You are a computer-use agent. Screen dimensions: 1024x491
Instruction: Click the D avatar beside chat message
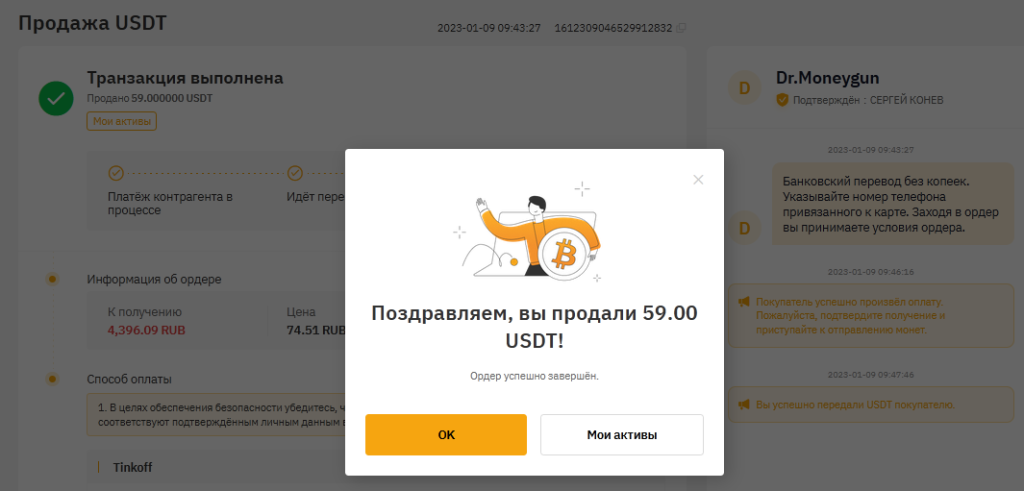tap(744, 228)
